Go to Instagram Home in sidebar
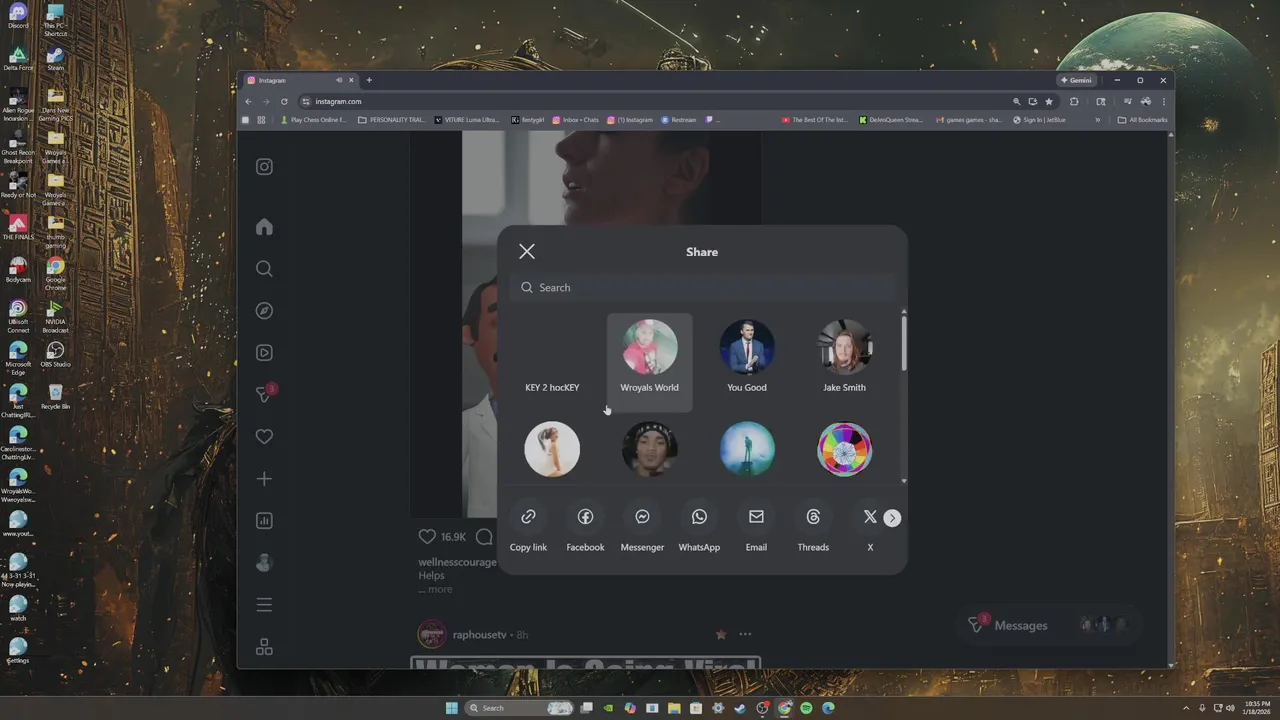The height and width of the screenshot is (720, 1280). pyautogui.click(x=264, y=227)
